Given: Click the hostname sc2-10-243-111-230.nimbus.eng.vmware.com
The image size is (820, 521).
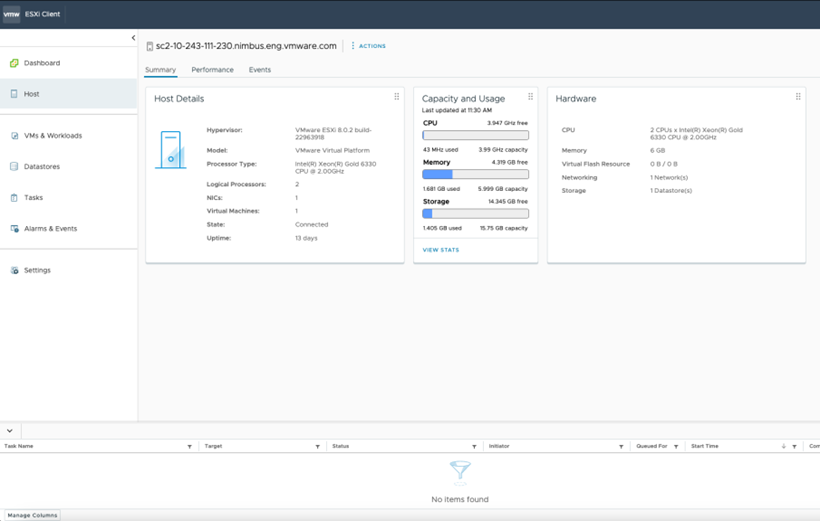Looking at the screenshot, I should [246, 46].
